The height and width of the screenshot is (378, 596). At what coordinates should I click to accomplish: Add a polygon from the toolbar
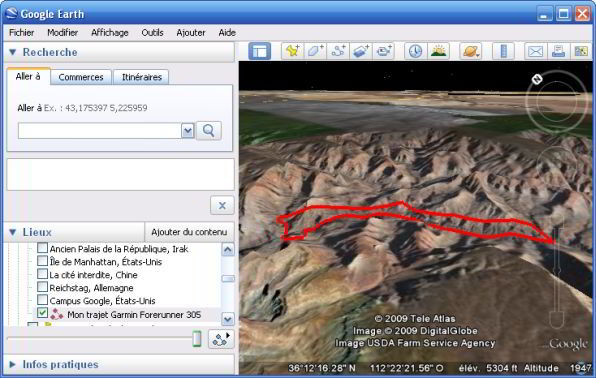tap(315, 51)
